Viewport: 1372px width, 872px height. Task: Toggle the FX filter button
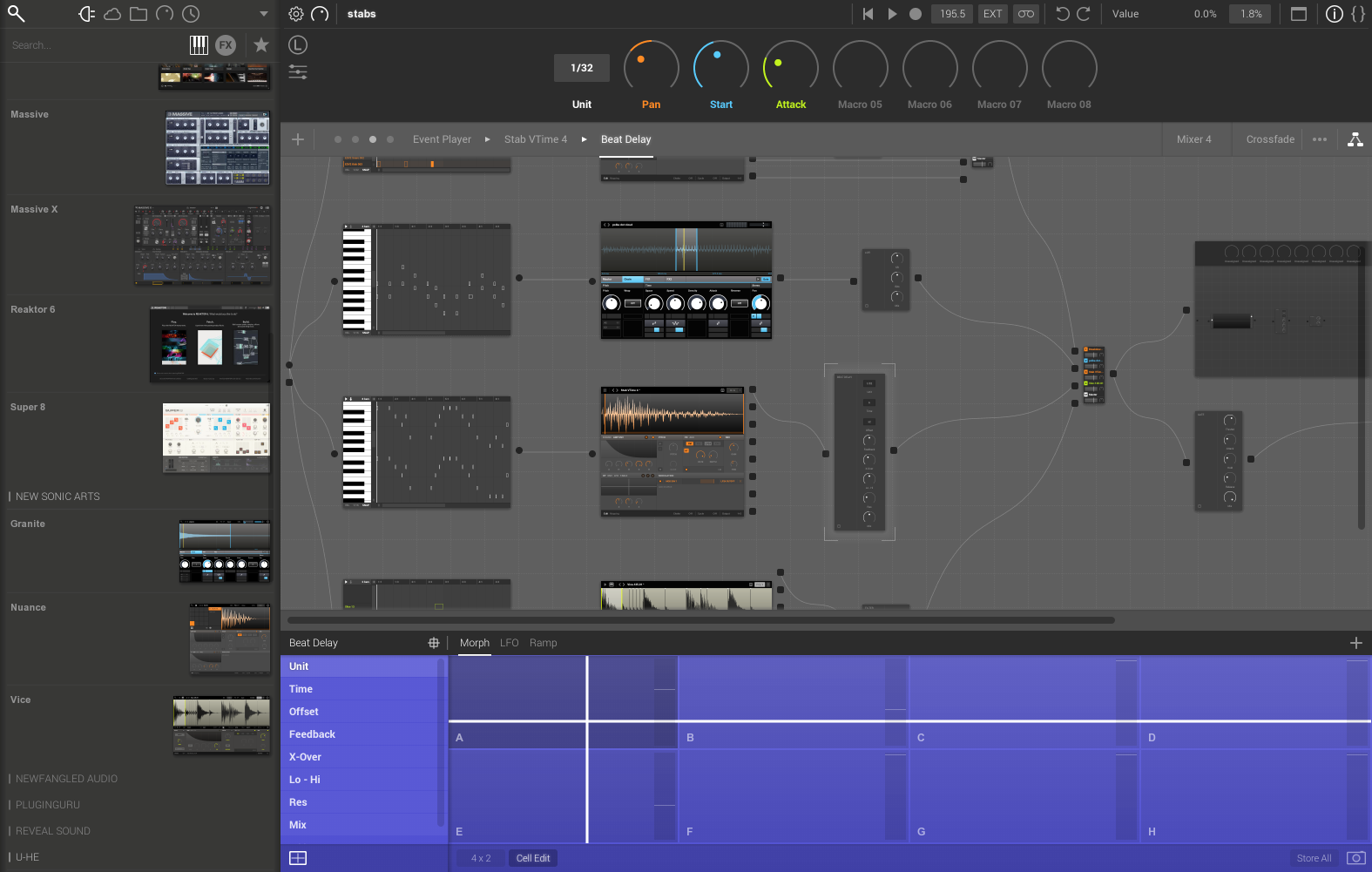click(x=226, y=45)
